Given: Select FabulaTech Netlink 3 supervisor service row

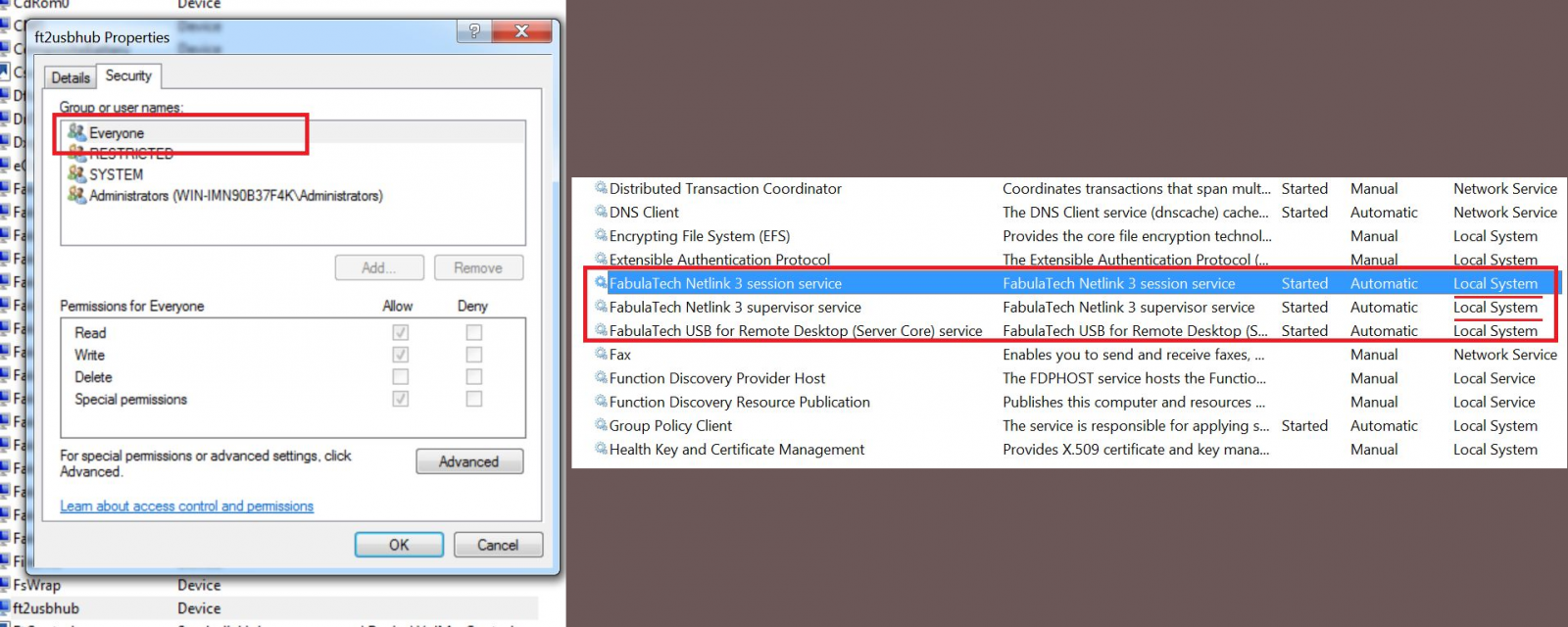Looking at the screenshot, I should [735, 308].
